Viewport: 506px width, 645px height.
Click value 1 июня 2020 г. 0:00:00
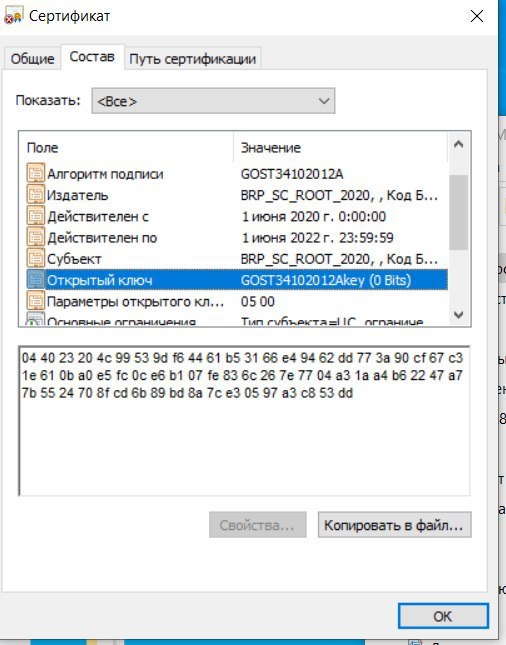[x=313, y=216]
